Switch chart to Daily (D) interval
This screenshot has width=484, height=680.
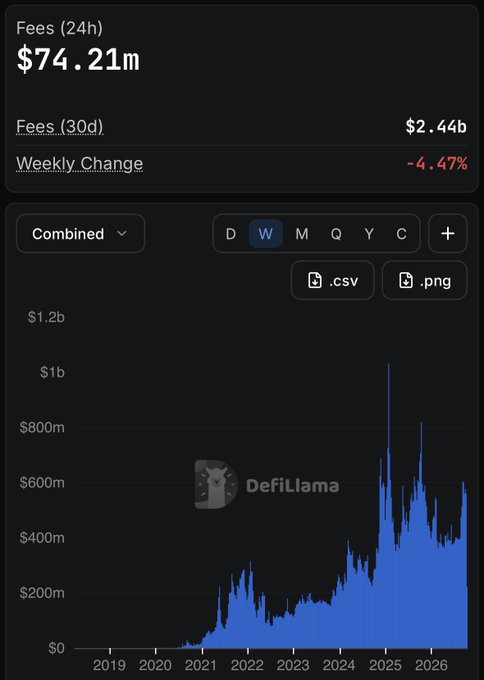click(231, 234)
